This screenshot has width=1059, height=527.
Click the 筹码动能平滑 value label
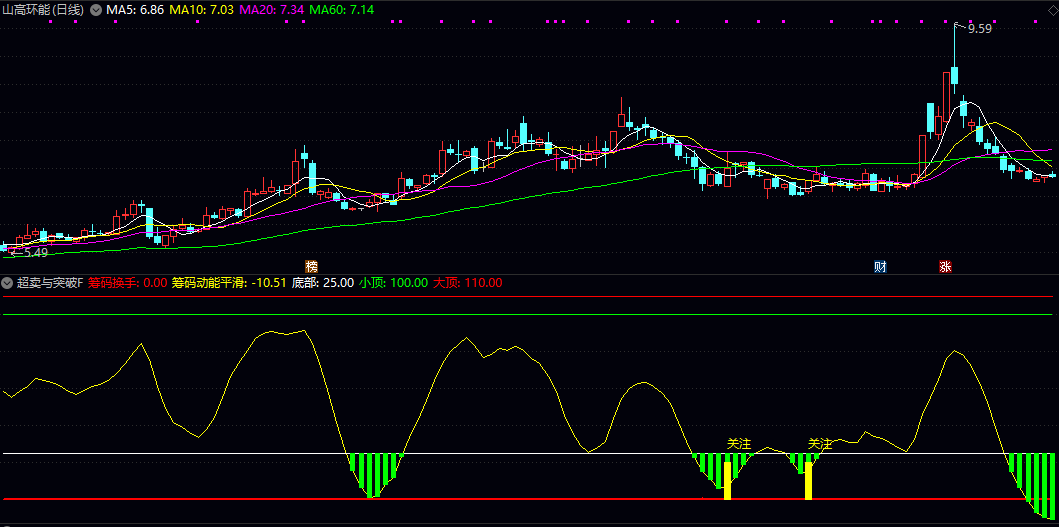(x=229, y=283)
